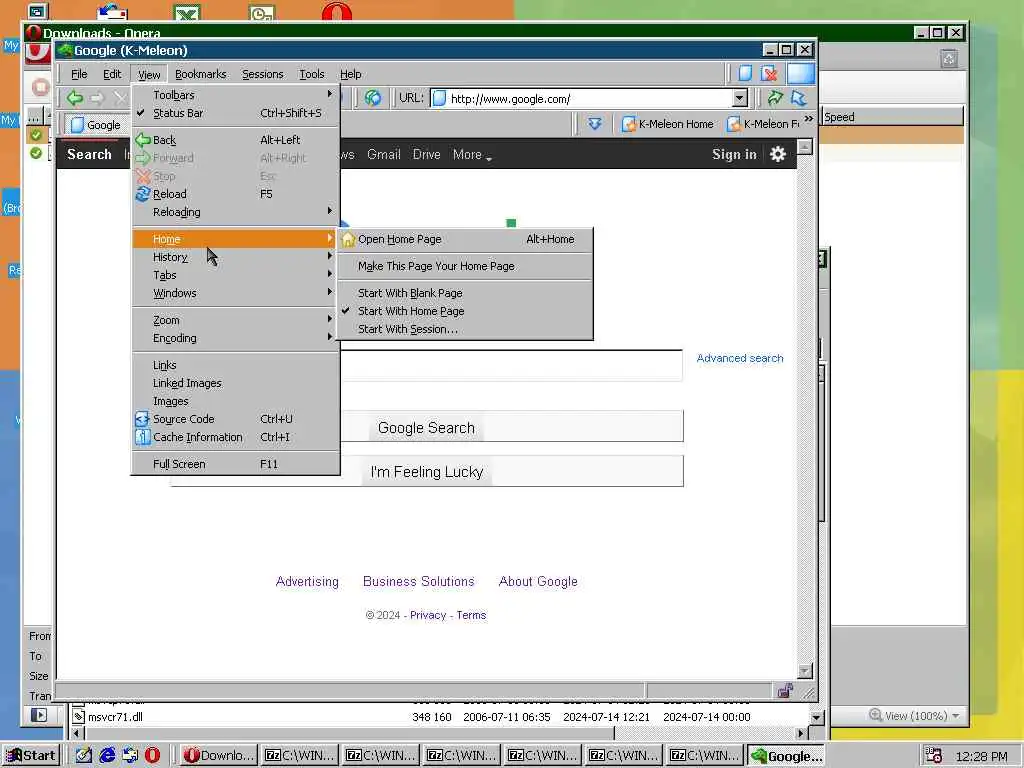Select Linked Images menu item
Screen dimensions: 1024x768
235,383
